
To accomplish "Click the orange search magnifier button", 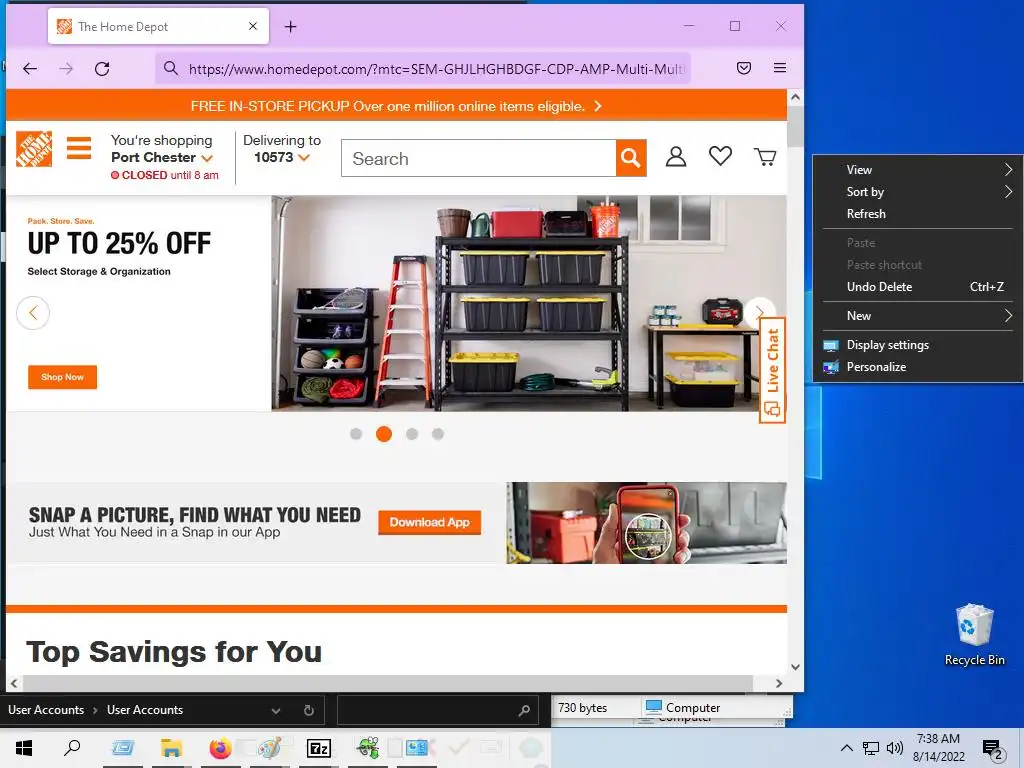I will 631,157.
